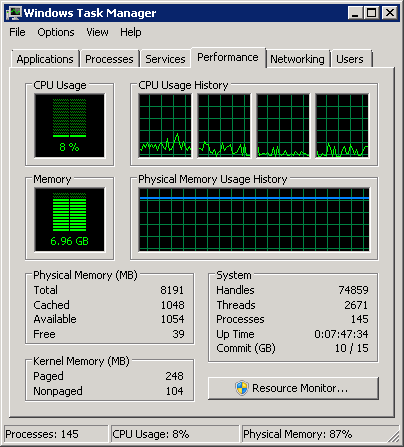Click the fourth CPU usage history graph
Image resolution: width=404 pixels, height=447 pixels.
tap(342, 126)
